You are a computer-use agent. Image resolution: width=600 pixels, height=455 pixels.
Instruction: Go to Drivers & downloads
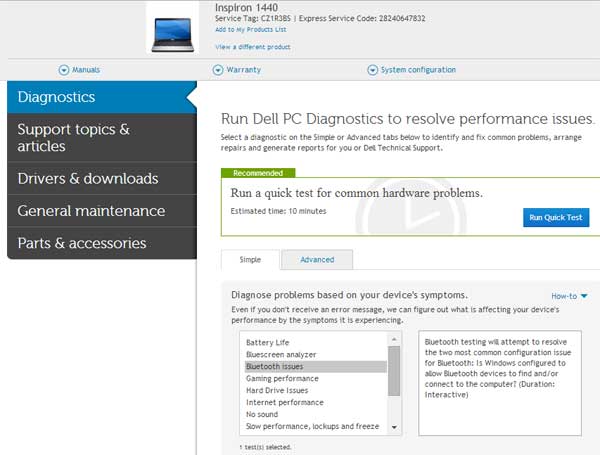click(x=102, y=179)
